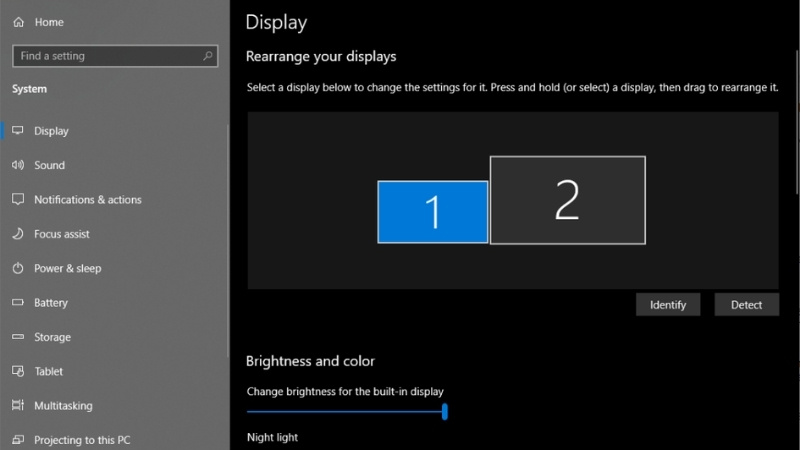Click the Detect displays button
This screenshot has width=800, height=450.
tap(746, 305)
